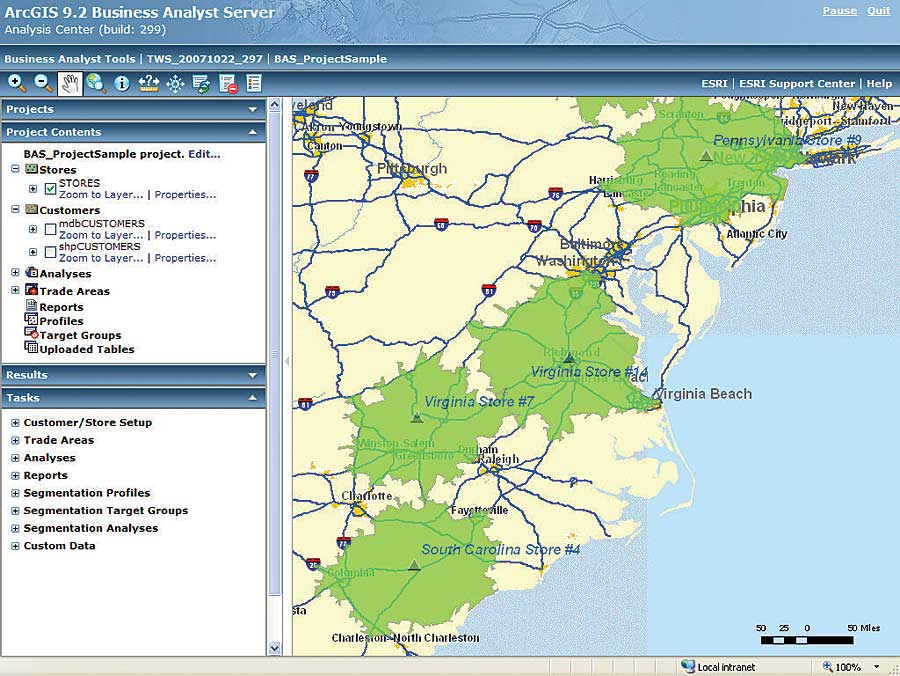This screenshot has height=676, width=900.
Task: Open TWS_20071022_297 breadcrumb
Action: (x=204, y=59)
